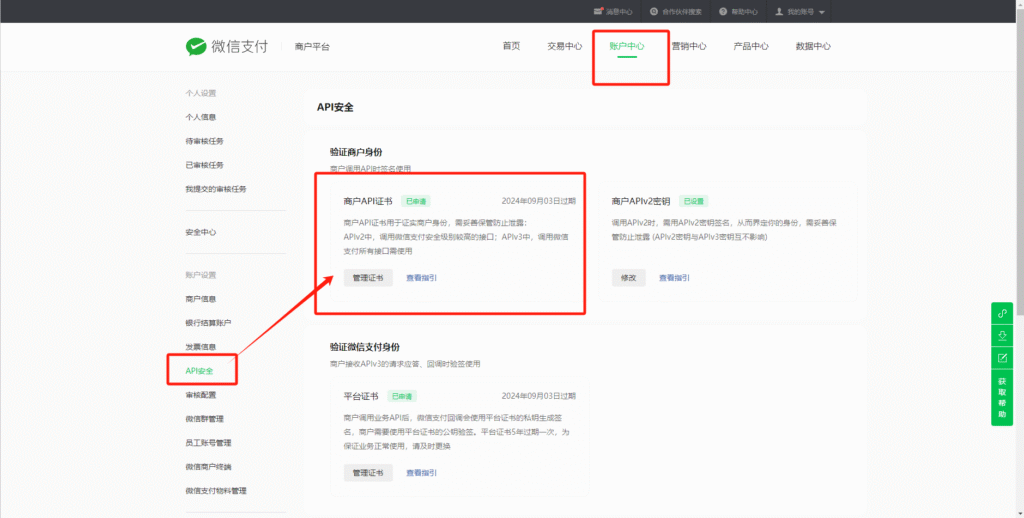This screenshot has height=518, width=1024.
Task: Open 商户信息 in the sidebar
Action: pos(200,299)
